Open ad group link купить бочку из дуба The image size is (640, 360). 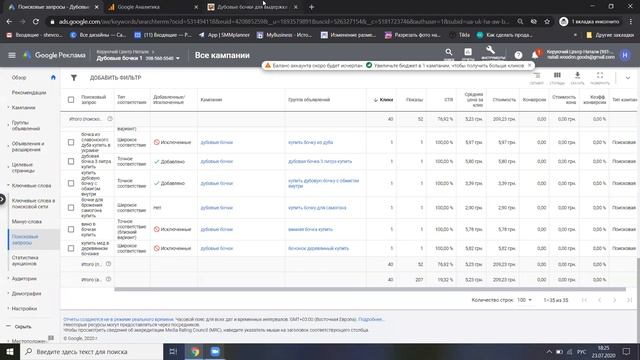[311, 142]
